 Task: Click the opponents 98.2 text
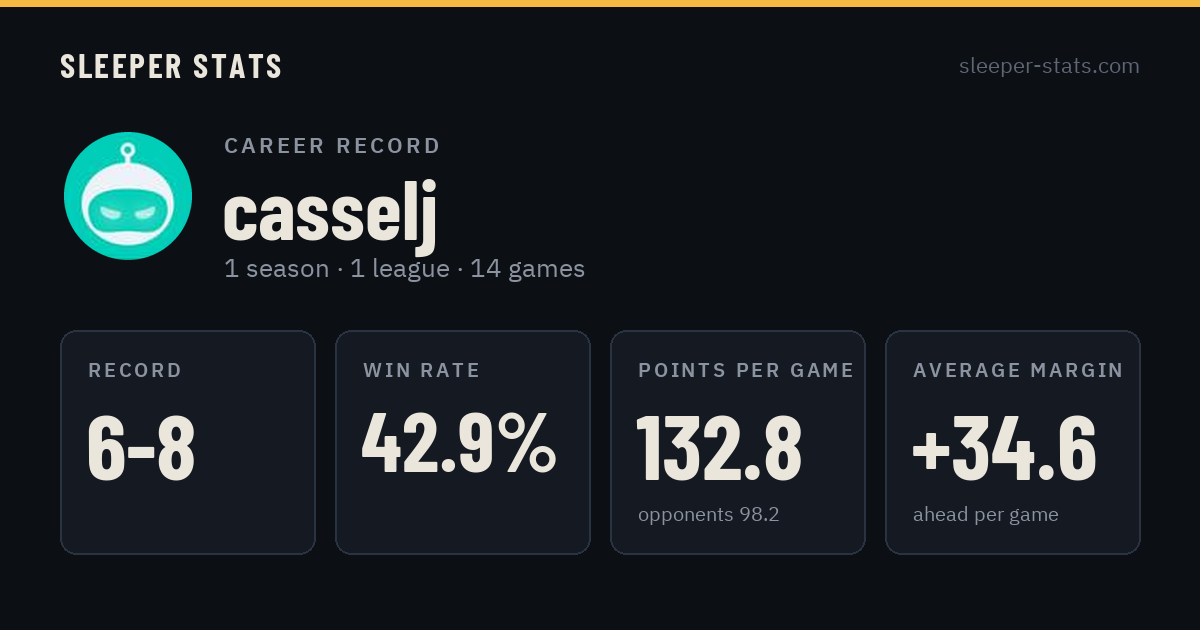tap(709, 515)
